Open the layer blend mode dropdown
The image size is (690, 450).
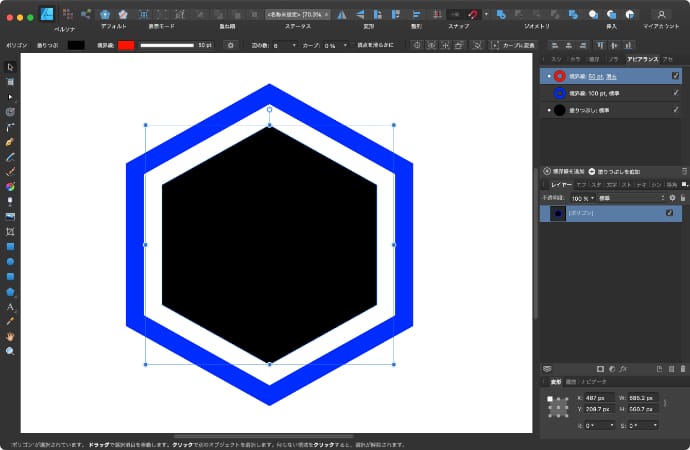pyautogui.click(x=631, y=198)
